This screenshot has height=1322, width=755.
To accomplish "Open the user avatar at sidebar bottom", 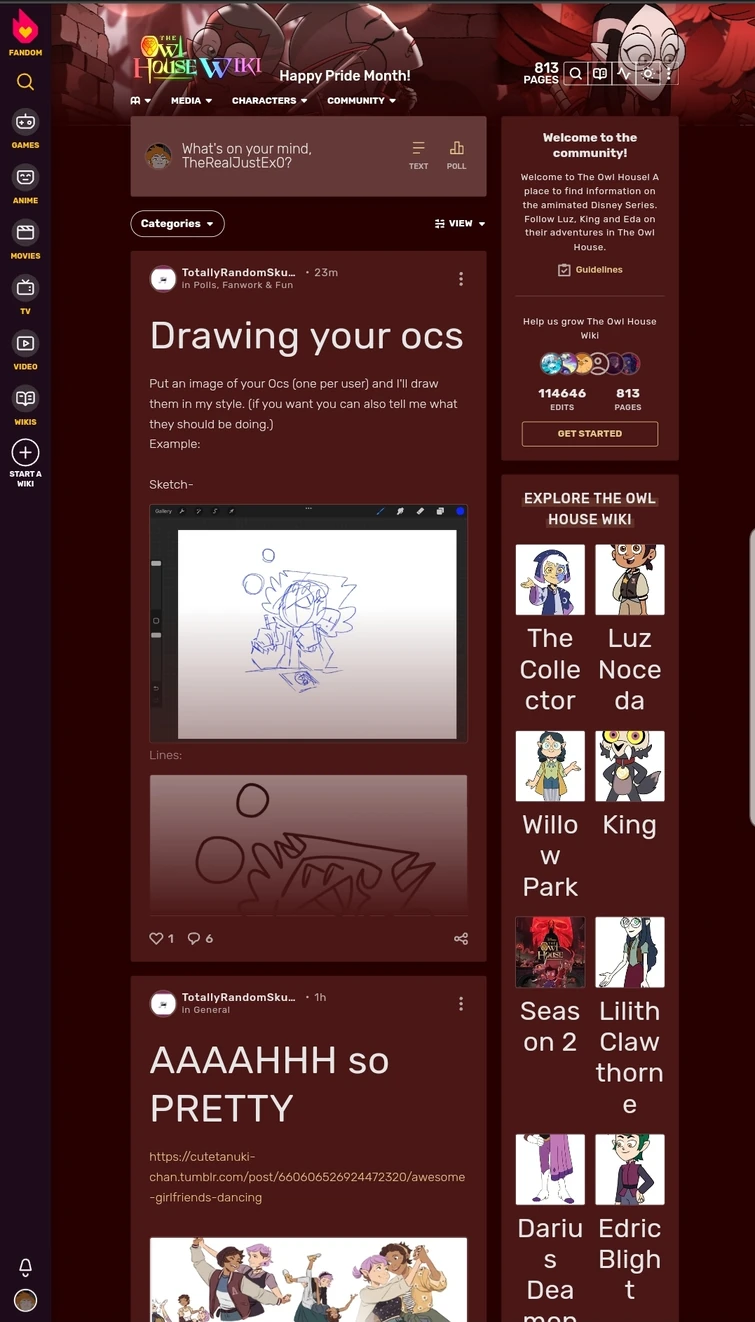I will [26, 1300].
